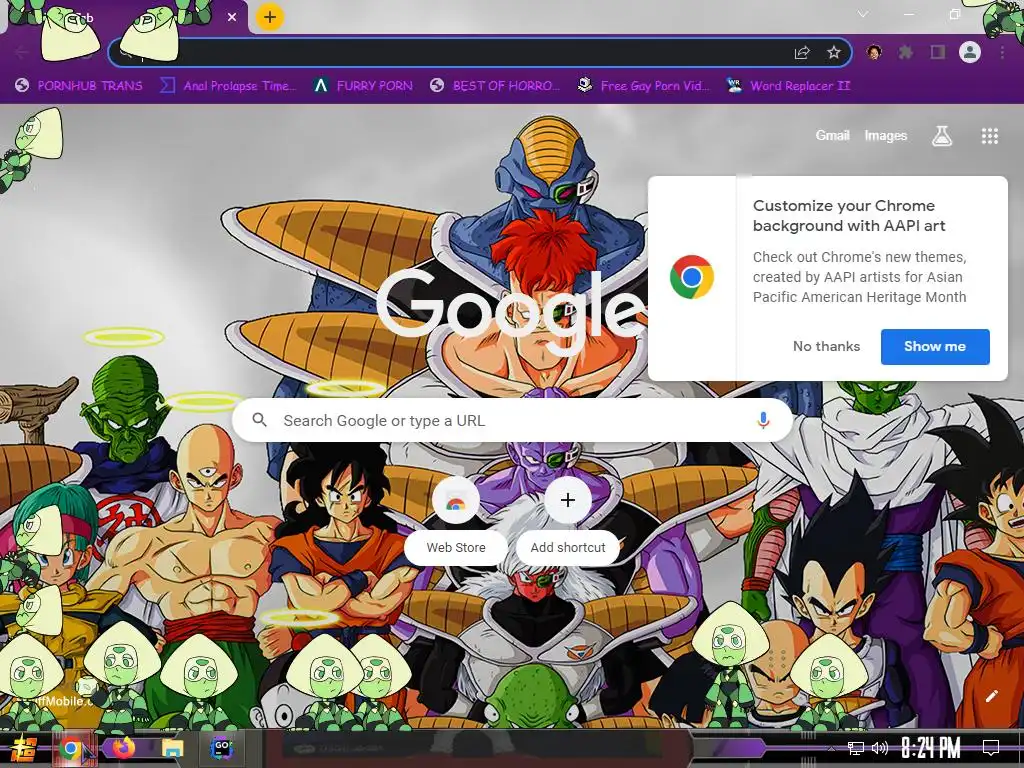
Task: Open the GoLand taskbar icon
Action: tap(221, 748)
